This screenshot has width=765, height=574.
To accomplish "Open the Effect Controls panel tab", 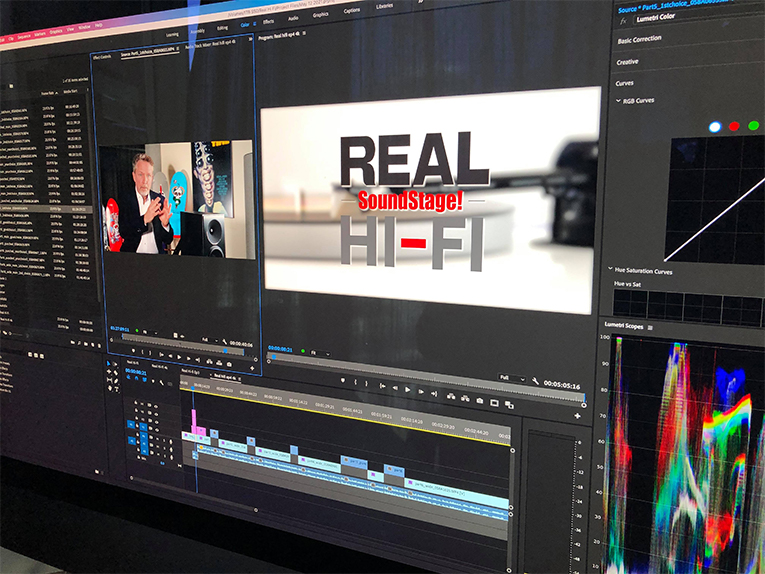I will pyautogui.click(x=102, y=57).
